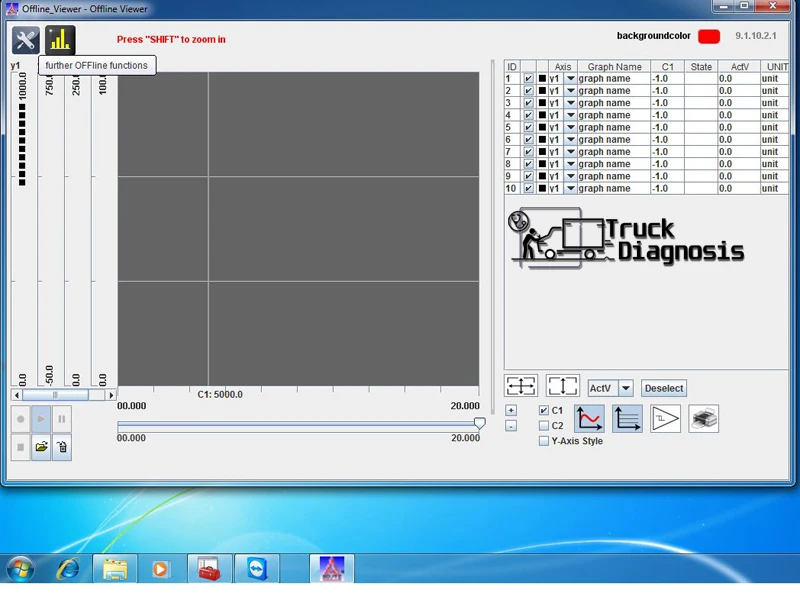Click the State column header

[701, 67]
